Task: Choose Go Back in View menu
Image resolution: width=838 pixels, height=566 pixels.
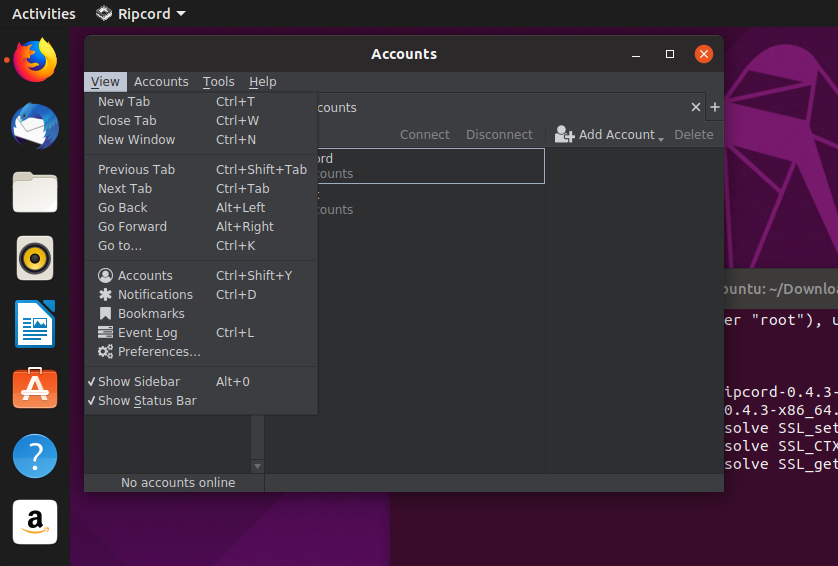Action: click(200, 207)
